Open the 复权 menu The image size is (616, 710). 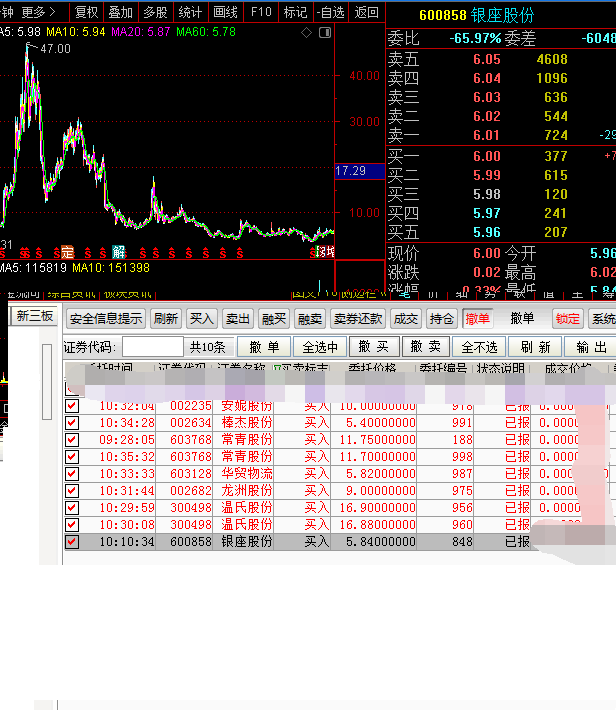point(87,12)
